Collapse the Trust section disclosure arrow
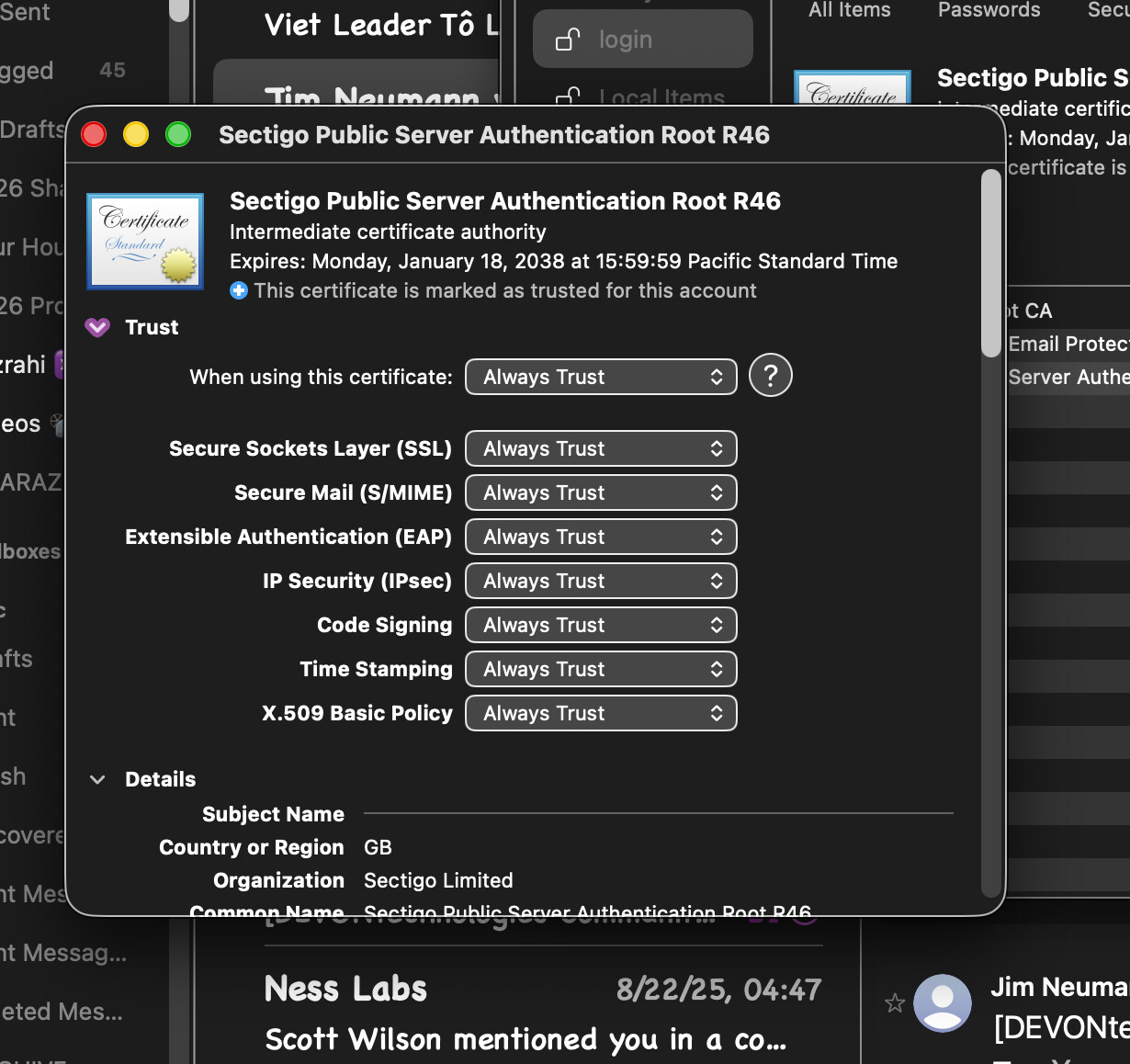 (x=97, y=327)
